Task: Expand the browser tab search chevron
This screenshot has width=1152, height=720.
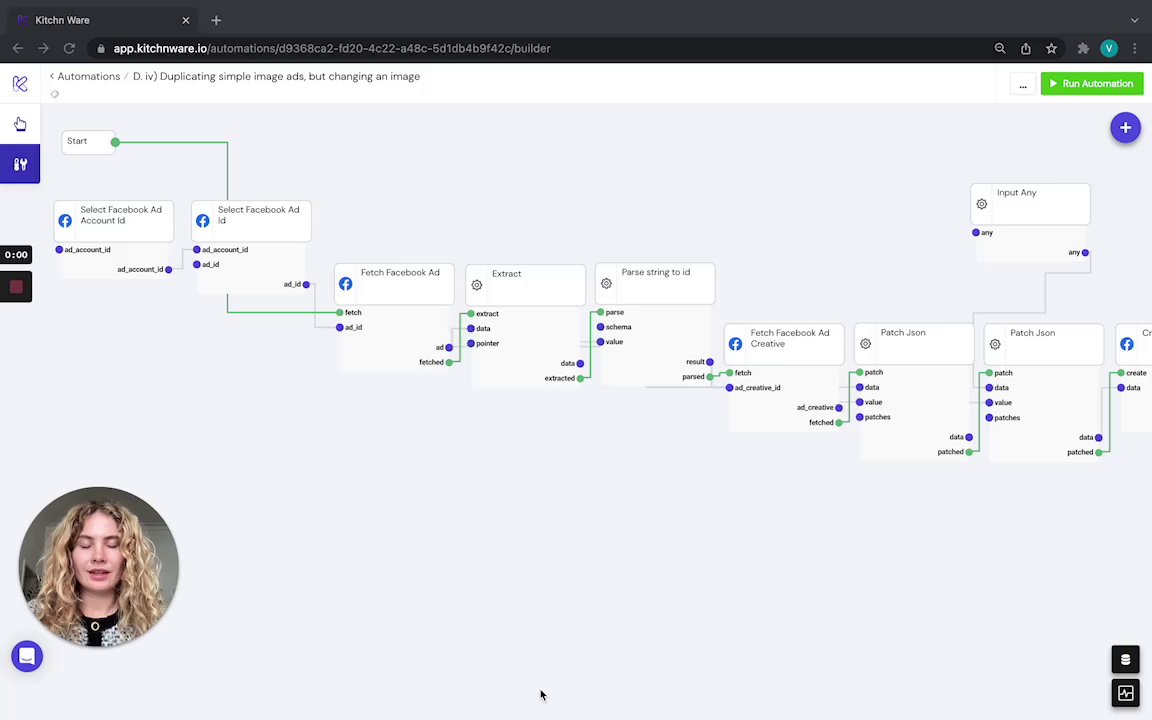Action: 1134,20
